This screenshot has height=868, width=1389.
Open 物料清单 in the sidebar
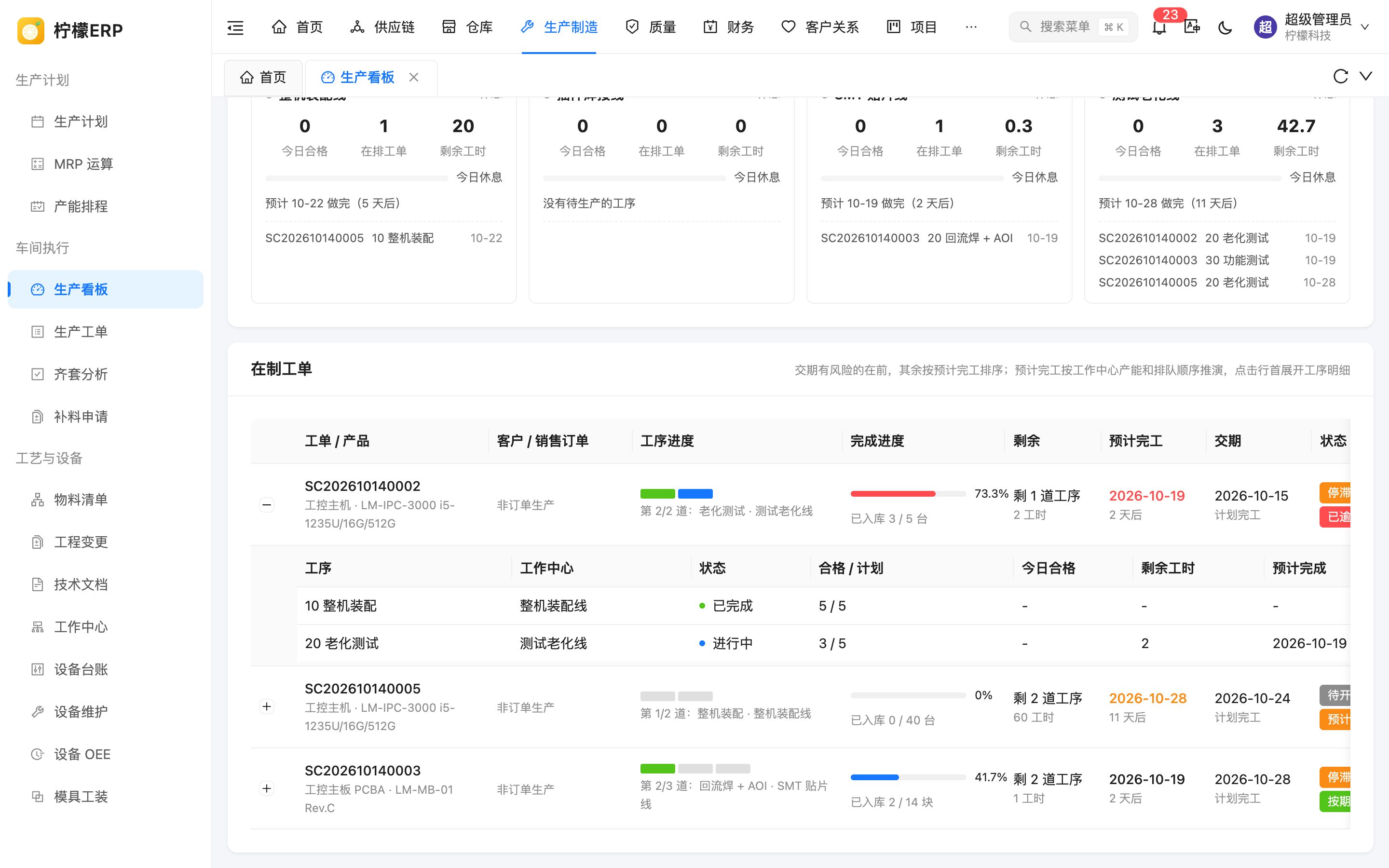(x=106, y=500)
